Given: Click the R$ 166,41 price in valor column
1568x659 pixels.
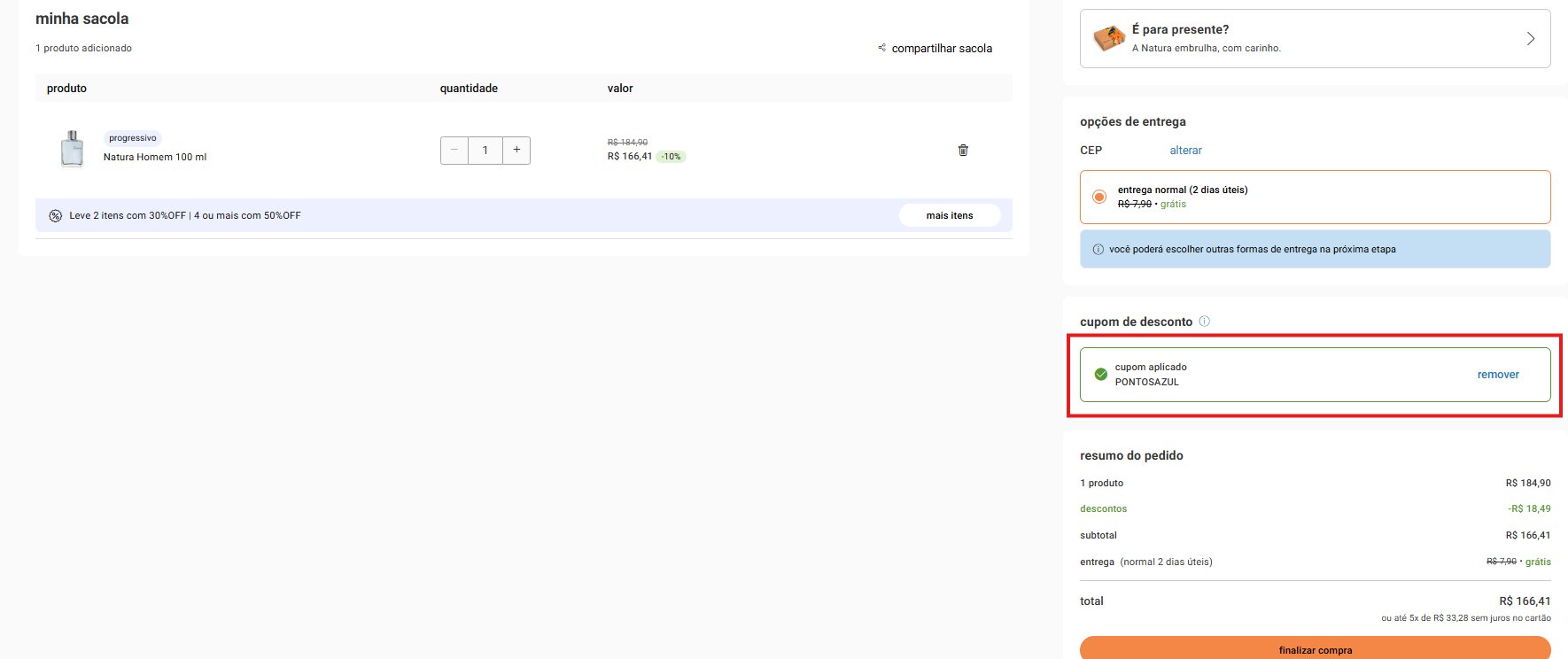Looking at the screenshot, I should pos(630,156).
